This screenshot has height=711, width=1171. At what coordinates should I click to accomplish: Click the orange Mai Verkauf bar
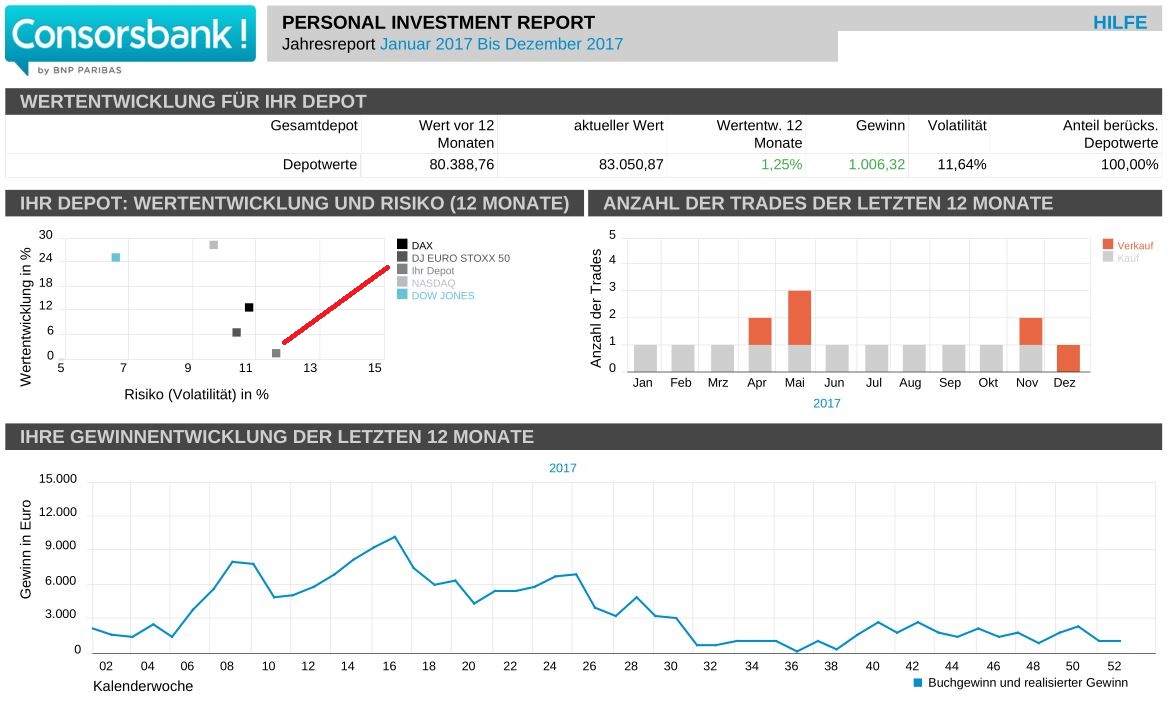799,318
